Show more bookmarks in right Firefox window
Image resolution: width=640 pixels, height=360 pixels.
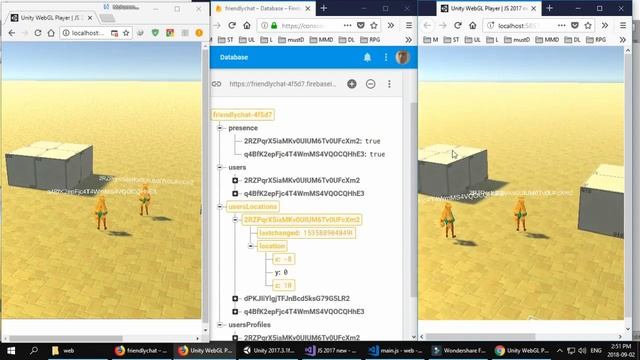pyautogui.click(x=622, y=40)
